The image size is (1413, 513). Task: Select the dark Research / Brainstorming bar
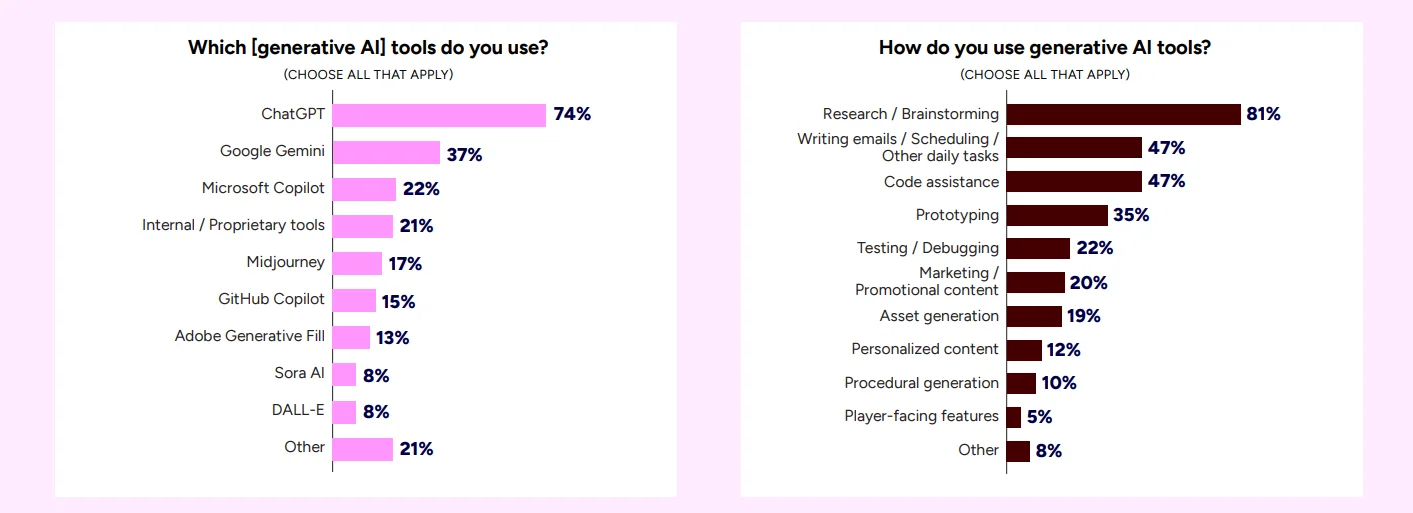1123,114
